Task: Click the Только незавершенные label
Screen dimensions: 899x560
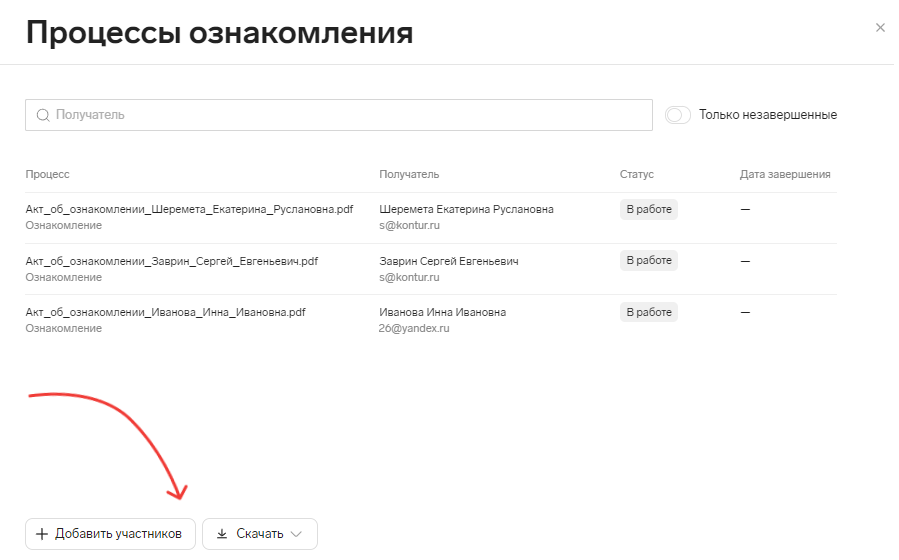Action: (x=768, y=115)
